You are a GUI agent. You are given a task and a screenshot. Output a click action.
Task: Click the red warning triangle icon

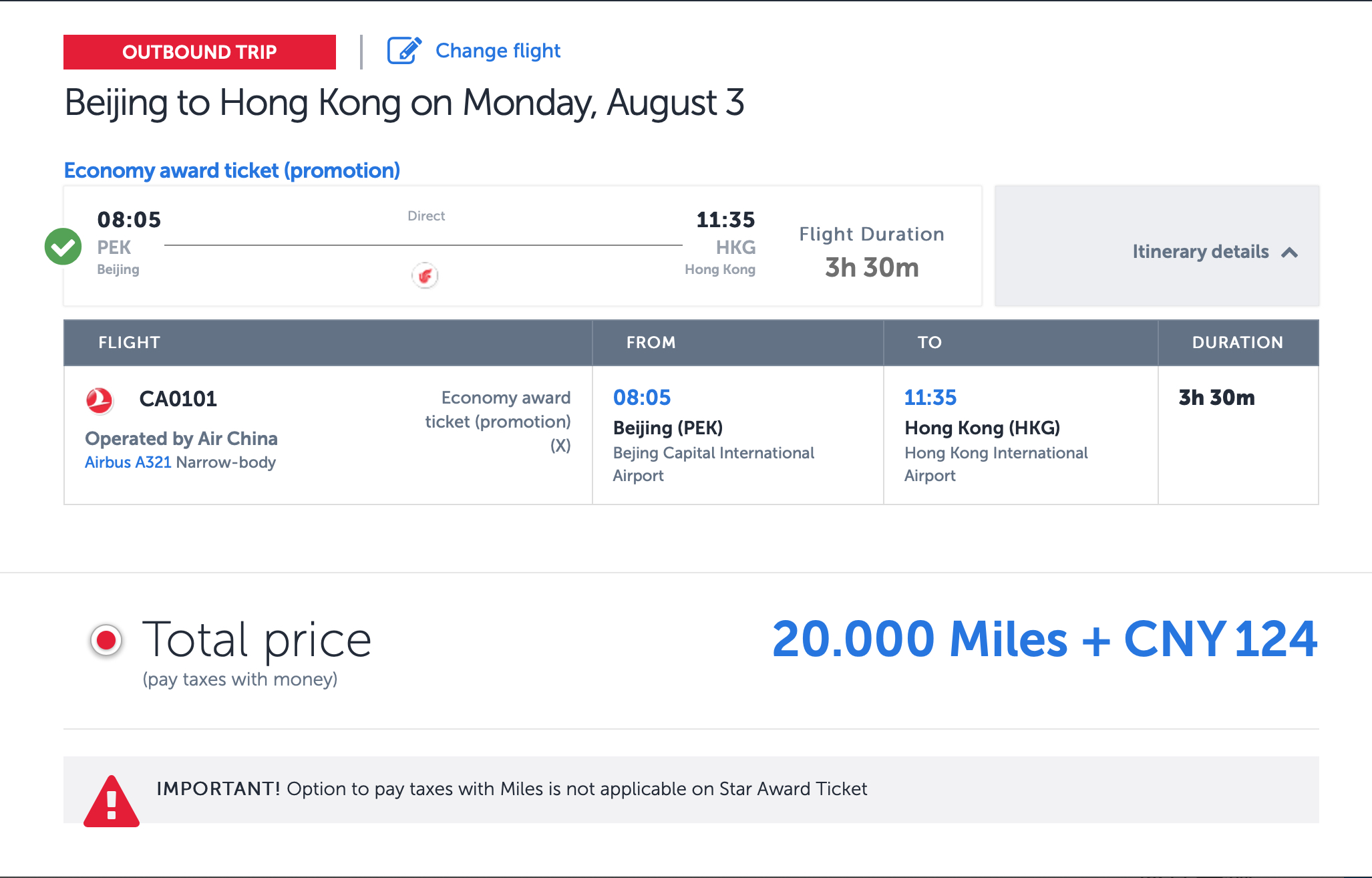point(112,801)
